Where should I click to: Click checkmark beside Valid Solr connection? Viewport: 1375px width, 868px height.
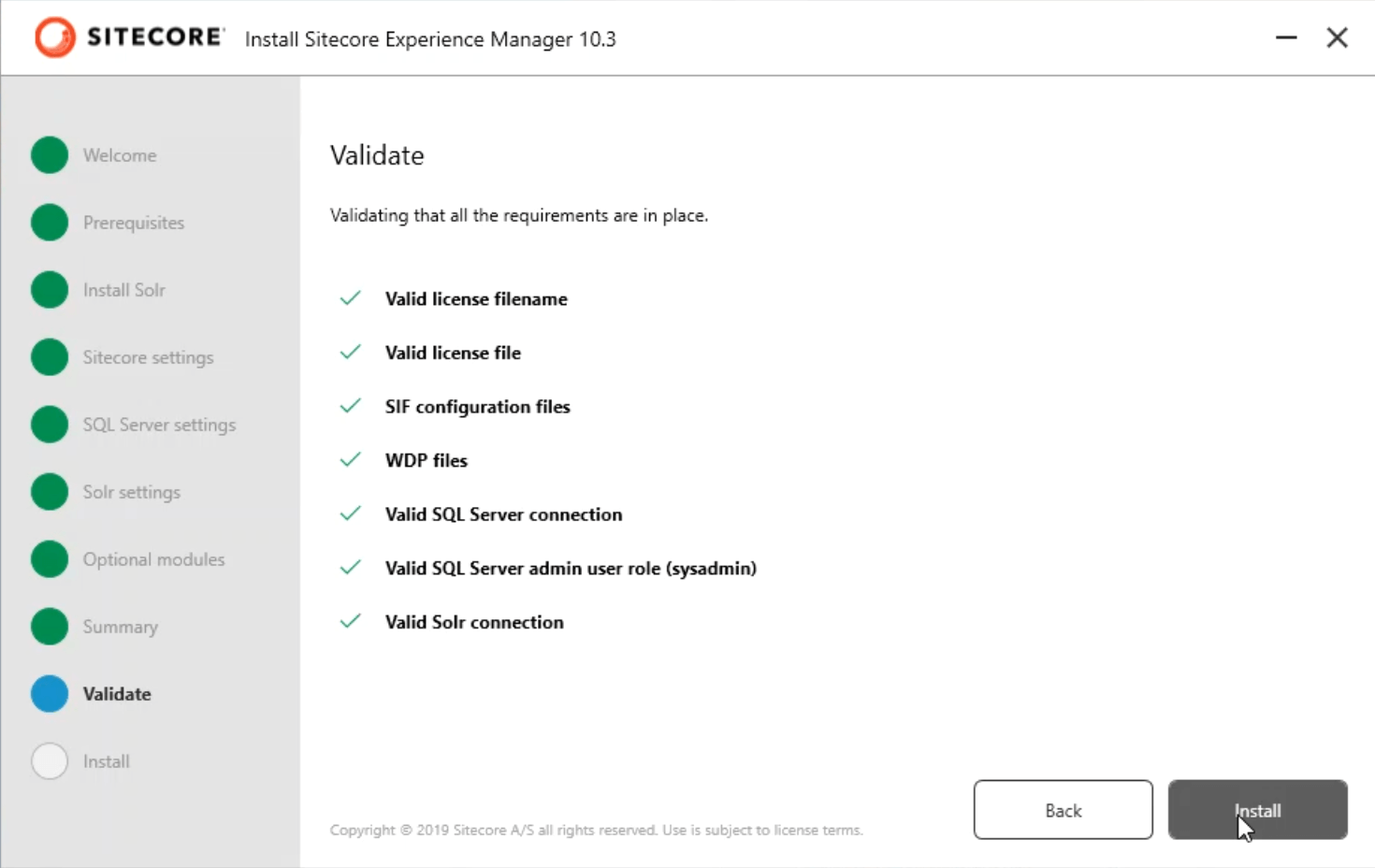[351, 622]
